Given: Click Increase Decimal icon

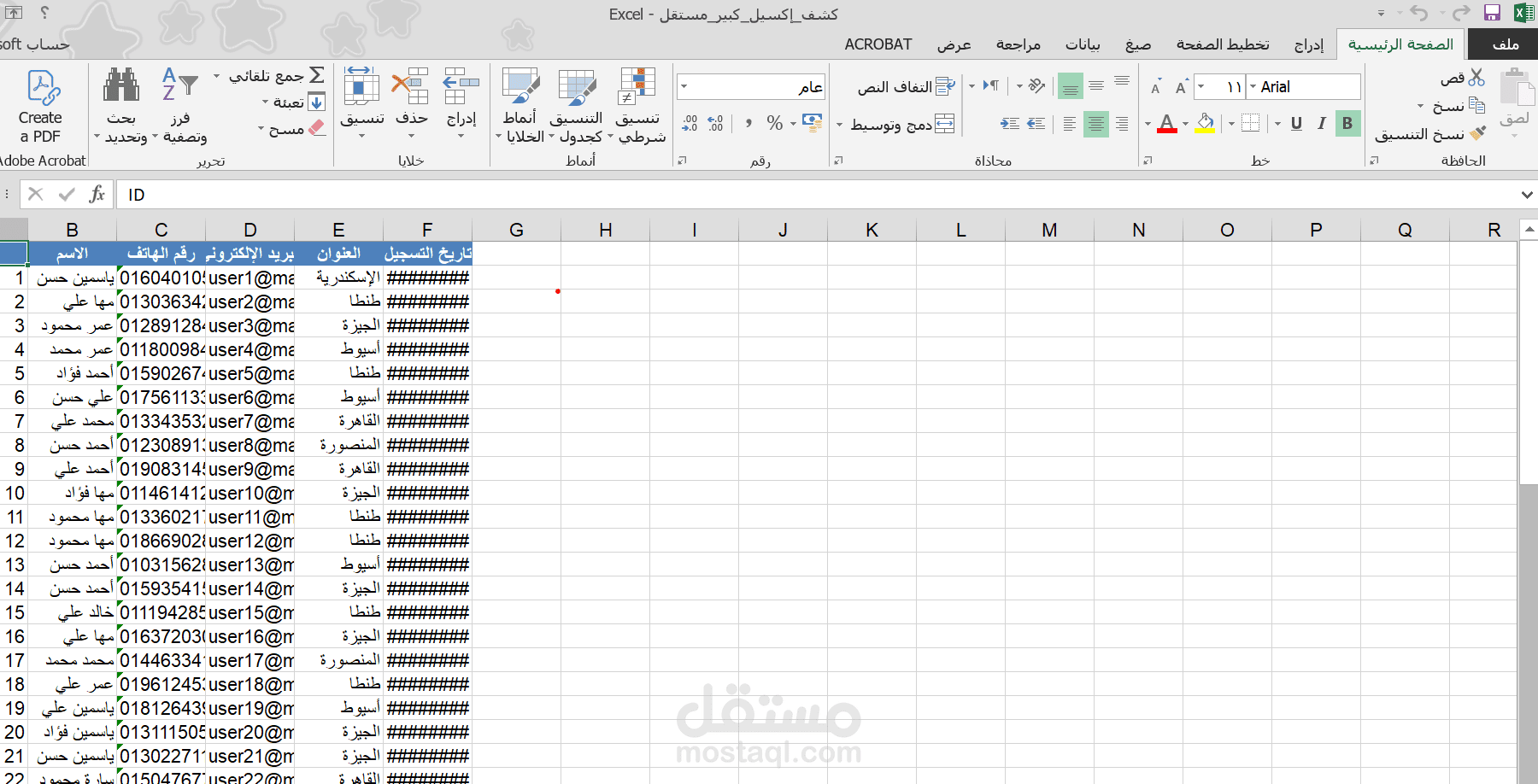Looking at the screenshot, I should click(x=716, y=124).
